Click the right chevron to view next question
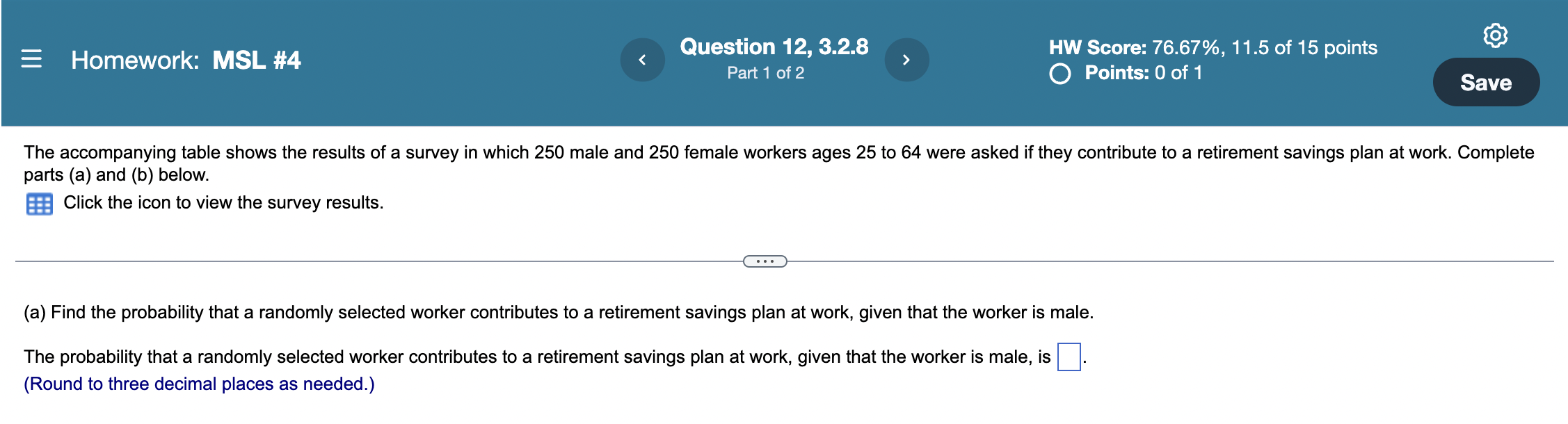Image resolution: width=1568 pixels, height=424 pixels. click(908, 60)
